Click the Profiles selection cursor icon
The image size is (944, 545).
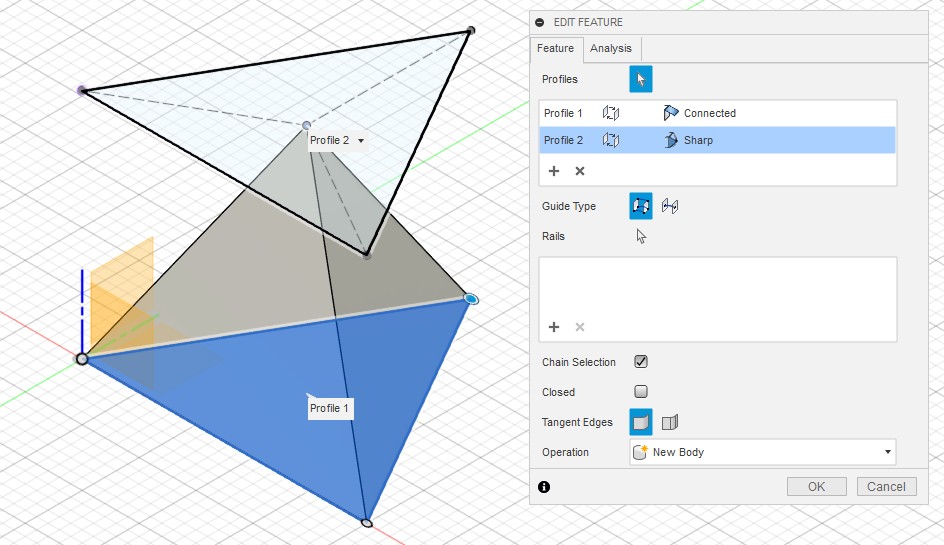coord(640,79)
